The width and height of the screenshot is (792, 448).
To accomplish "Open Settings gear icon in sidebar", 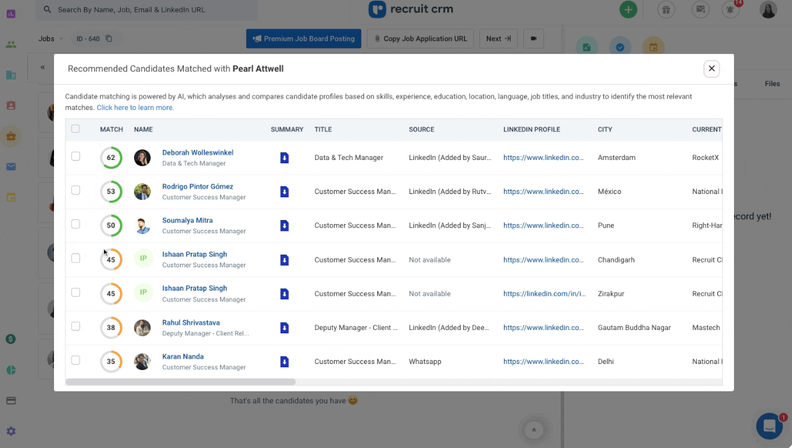I will tap(11, 431).
